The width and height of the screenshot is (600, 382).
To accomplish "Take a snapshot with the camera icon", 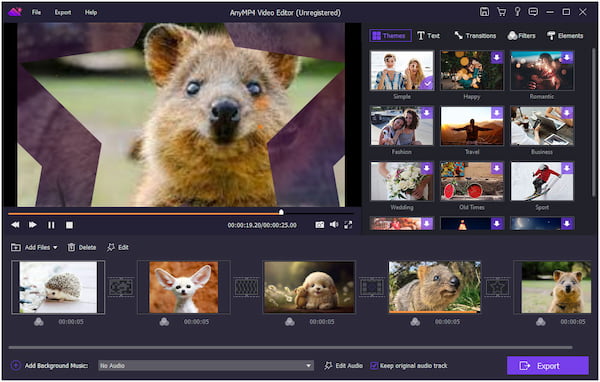I will 320,225.
